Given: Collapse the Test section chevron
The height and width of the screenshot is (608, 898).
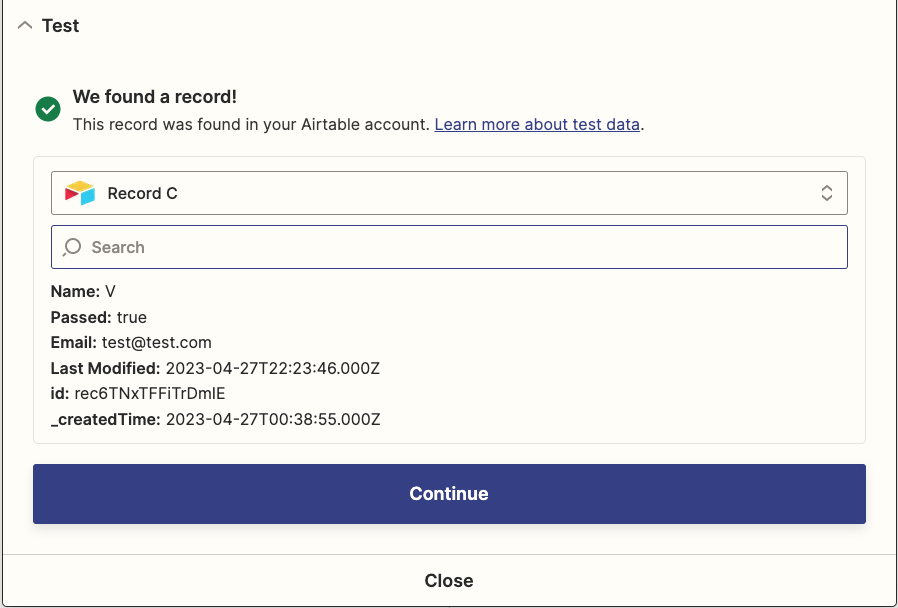Looking at the screenshot, I should [25, 26].
